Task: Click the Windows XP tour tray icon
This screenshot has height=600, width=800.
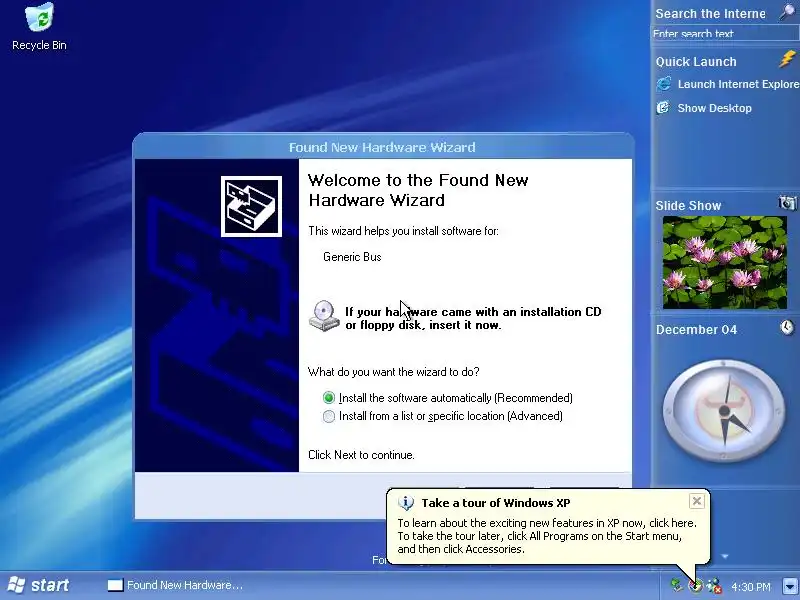Action: [x=695, y=586]
